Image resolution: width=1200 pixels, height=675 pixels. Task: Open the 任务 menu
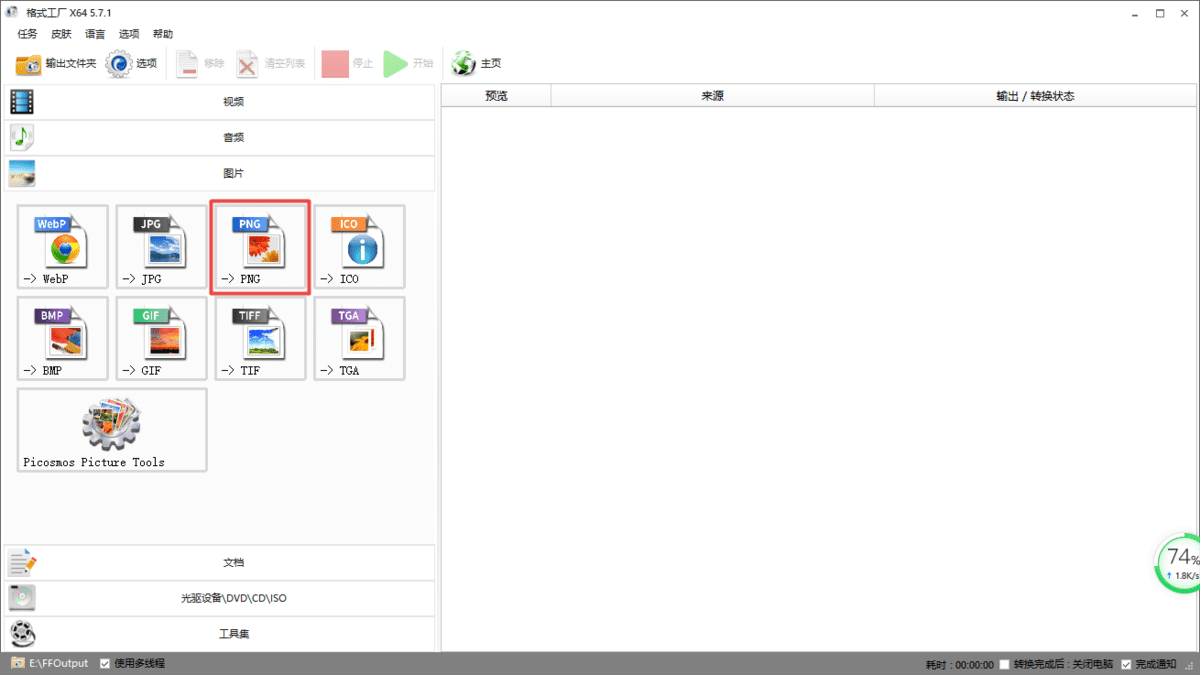click(x=26, y=33)
